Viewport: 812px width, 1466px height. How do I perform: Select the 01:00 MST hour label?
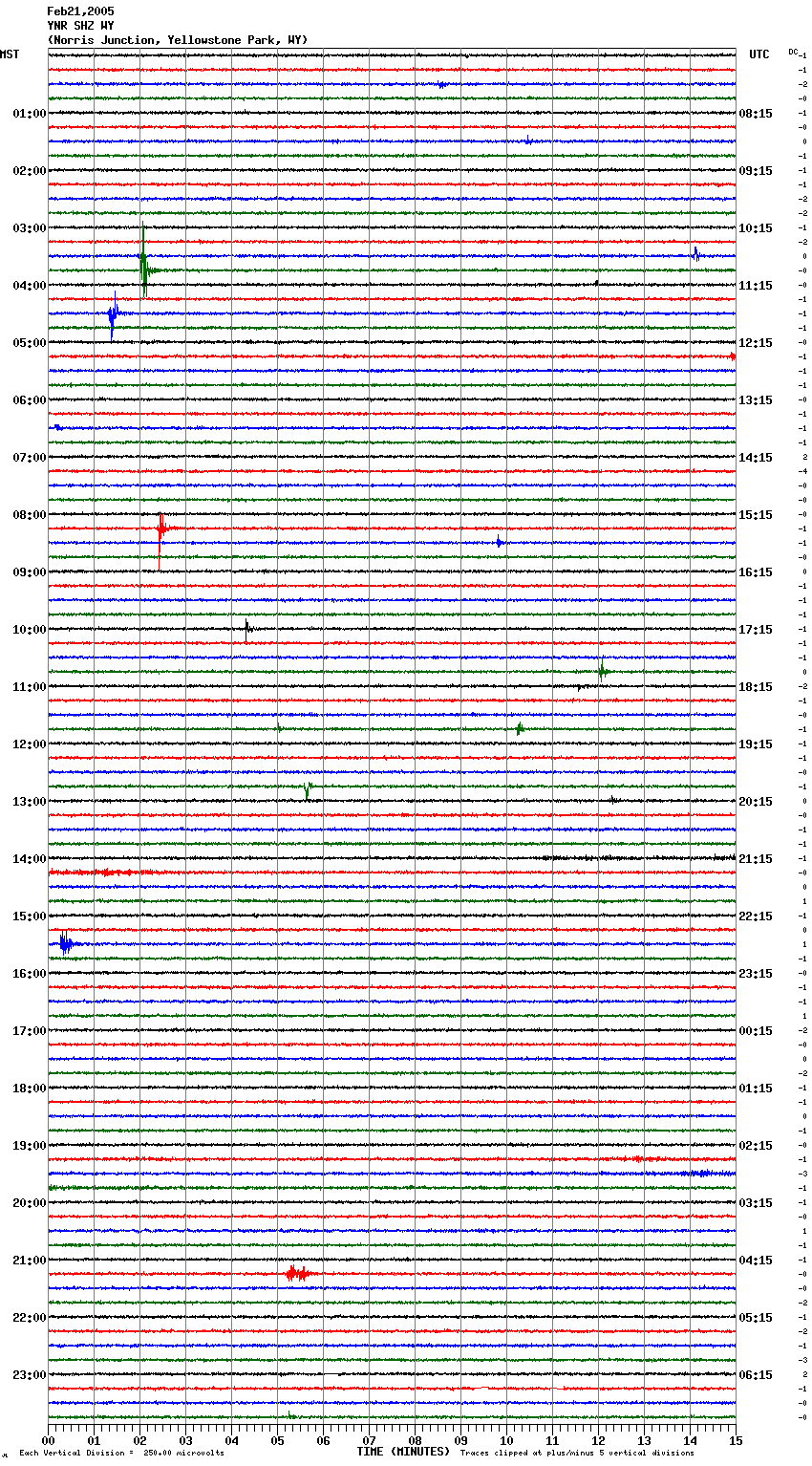[30, 114]
